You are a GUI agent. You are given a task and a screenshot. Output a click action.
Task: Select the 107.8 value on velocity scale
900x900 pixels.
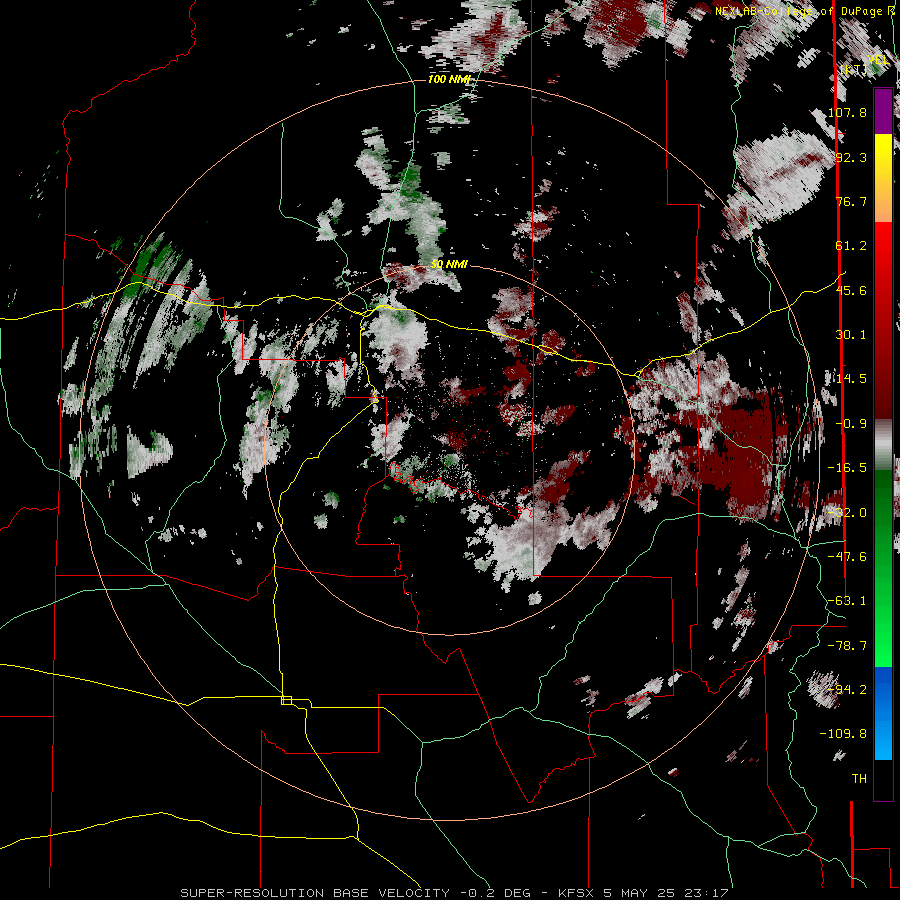click(847, 112)
